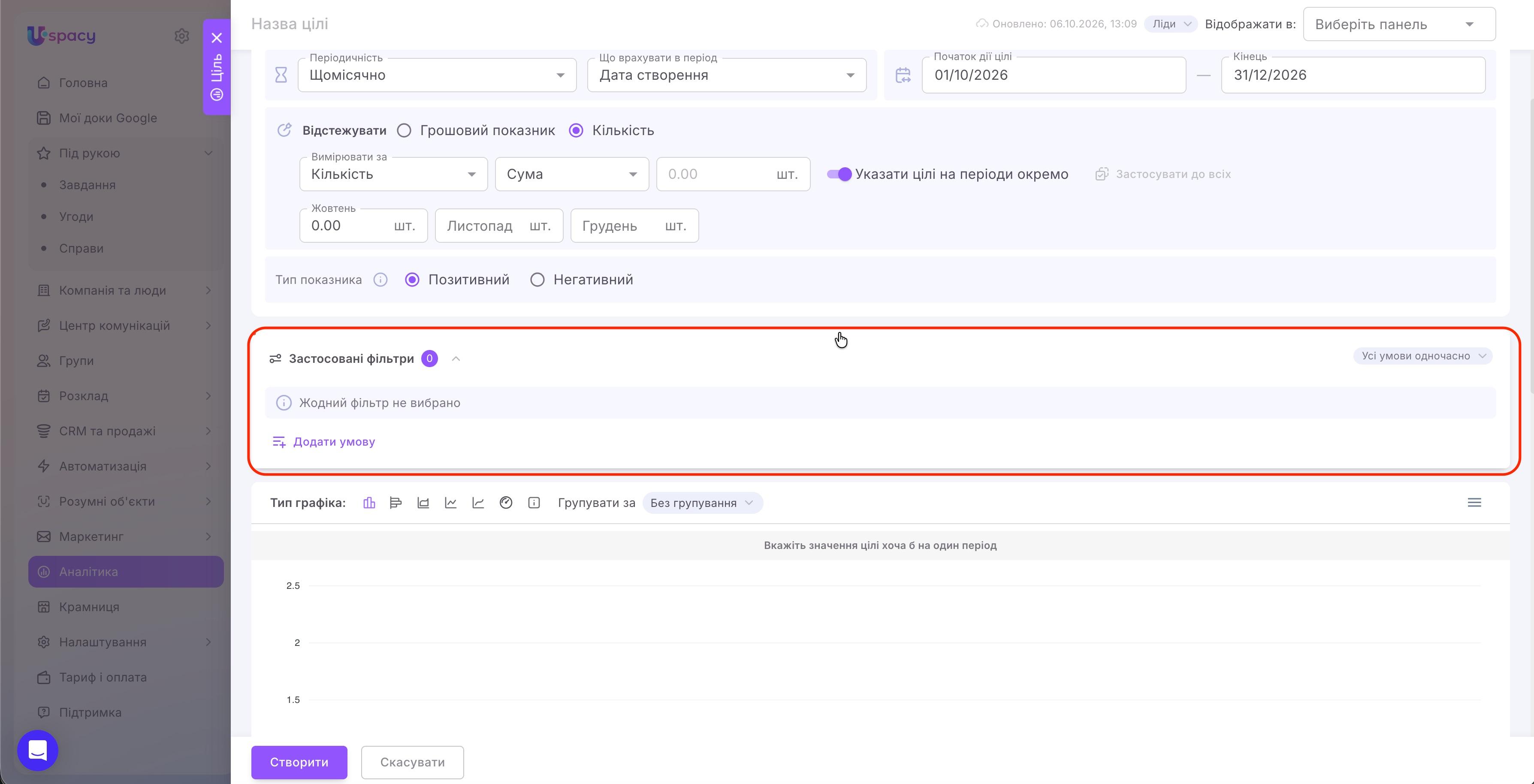Open the Без групування grouping dropdown
This screenshot has height=784, width=1534.
[x=703, y=503]
